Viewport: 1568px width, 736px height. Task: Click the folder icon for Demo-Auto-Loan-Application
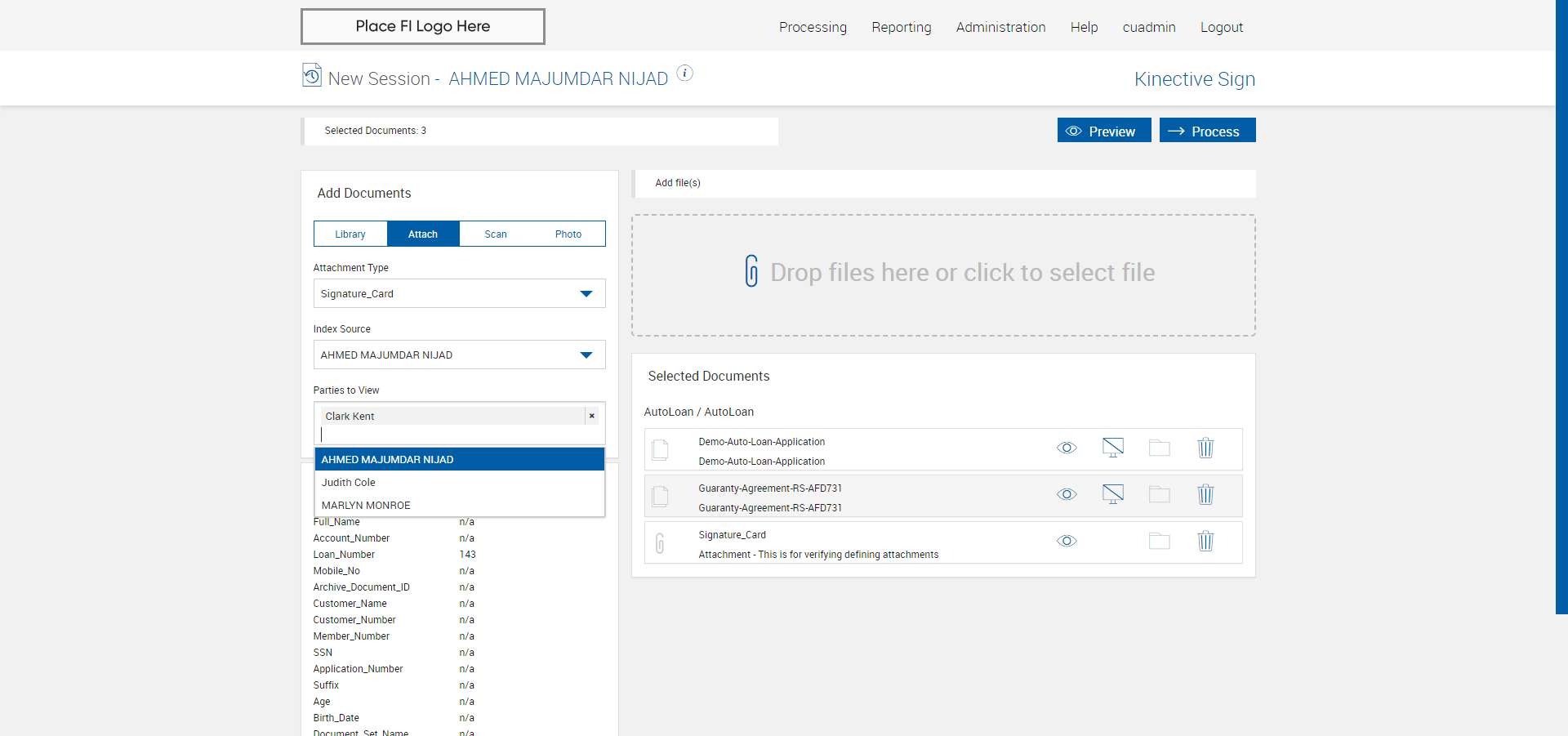[1159, 448]
